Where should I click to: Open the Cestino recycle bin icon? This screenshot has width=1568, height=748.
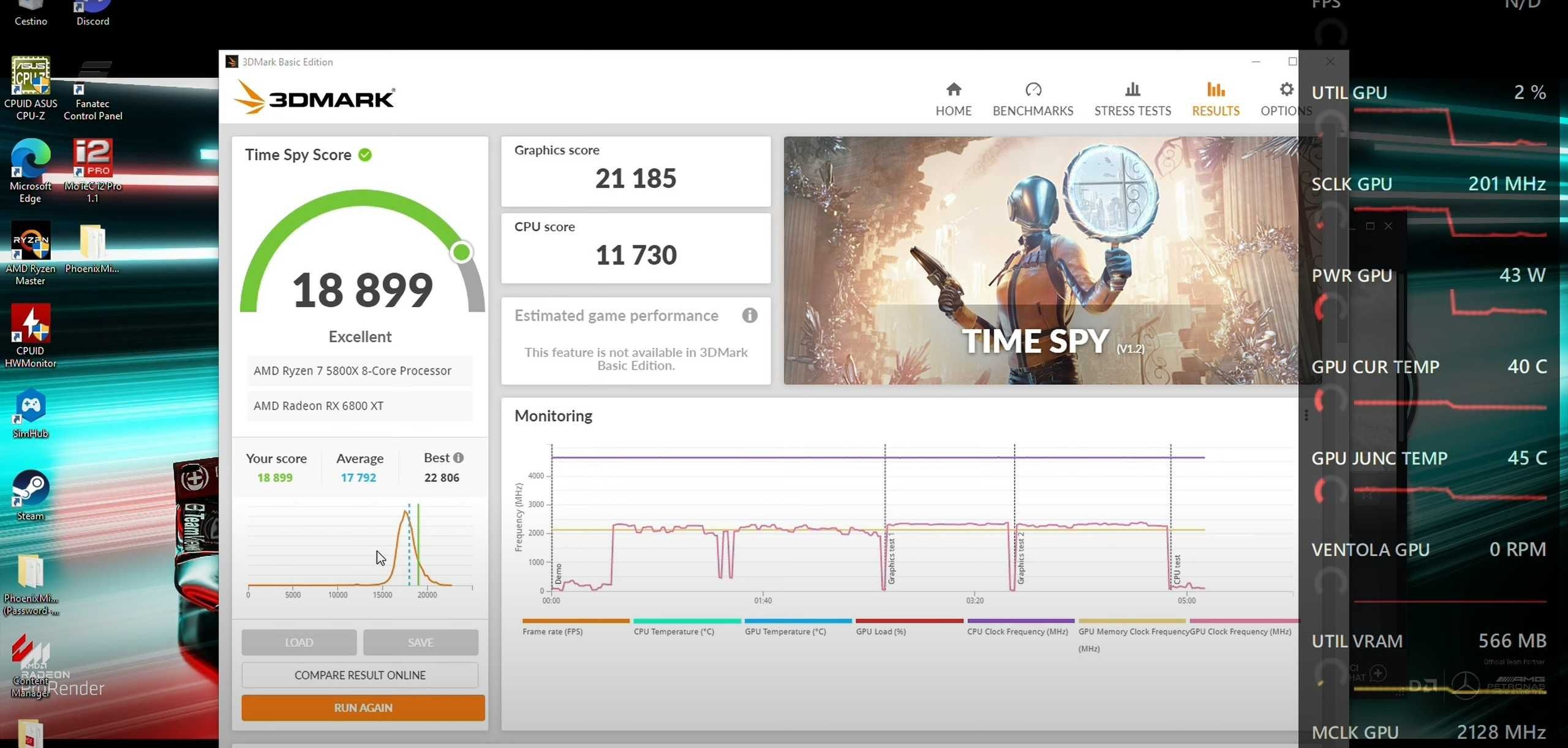pyautogui.click(x=31, y=13)
